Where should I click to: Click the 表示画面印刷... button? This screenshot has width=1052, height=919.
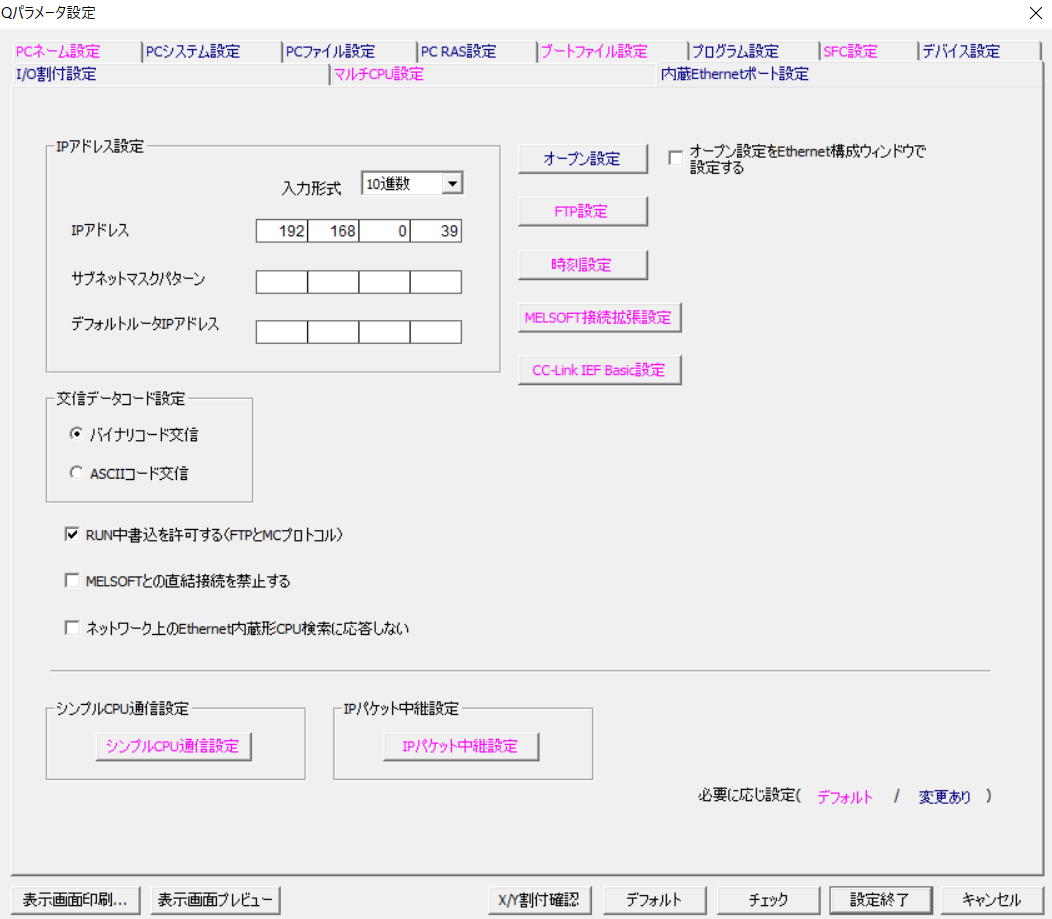(75, 900)
